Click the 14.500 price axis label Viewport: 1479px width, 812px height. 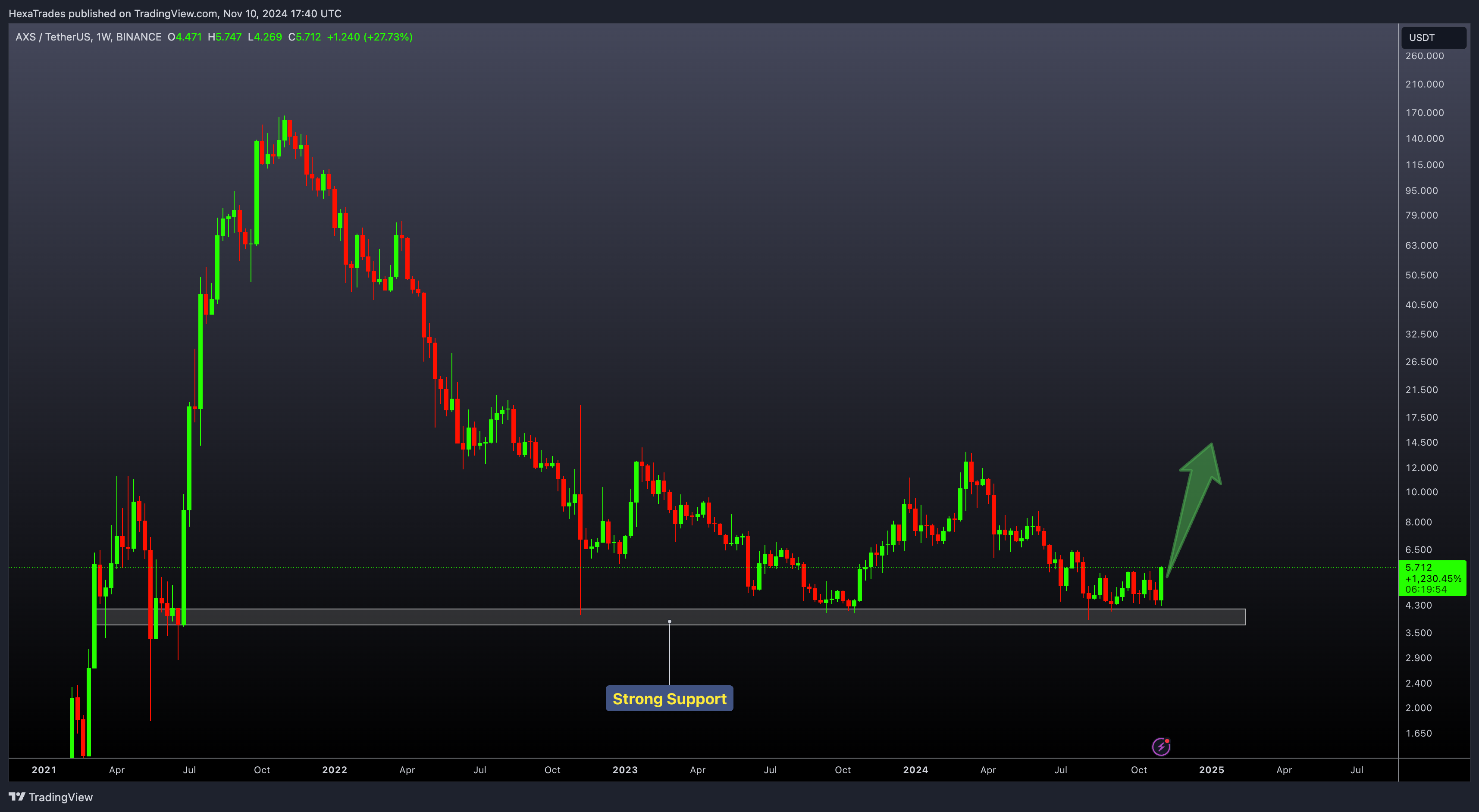click(x=1422, y=443)
